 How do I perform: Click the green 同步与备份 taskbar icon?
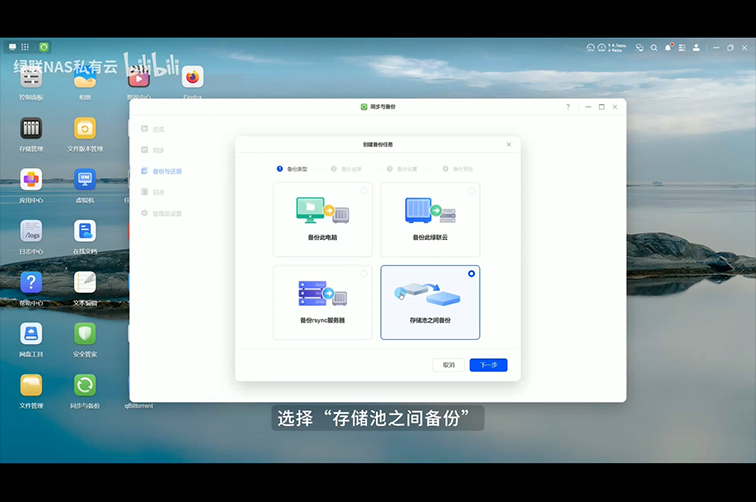click(44, 47)
